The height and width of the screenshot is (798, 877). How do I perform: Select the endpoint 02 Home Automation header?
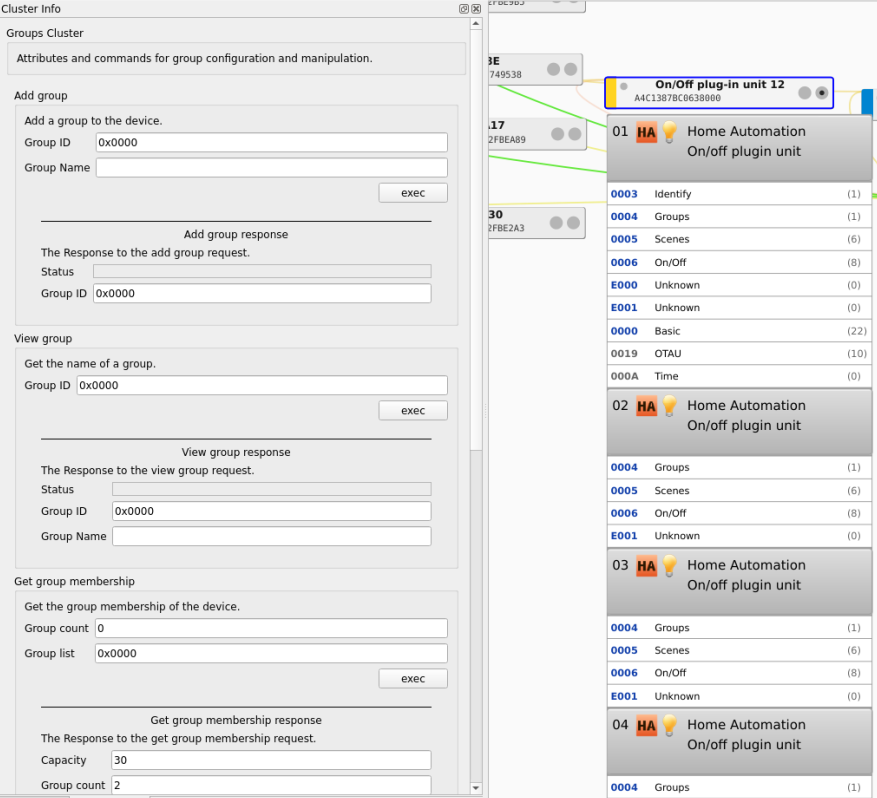[x=739, y=422]
